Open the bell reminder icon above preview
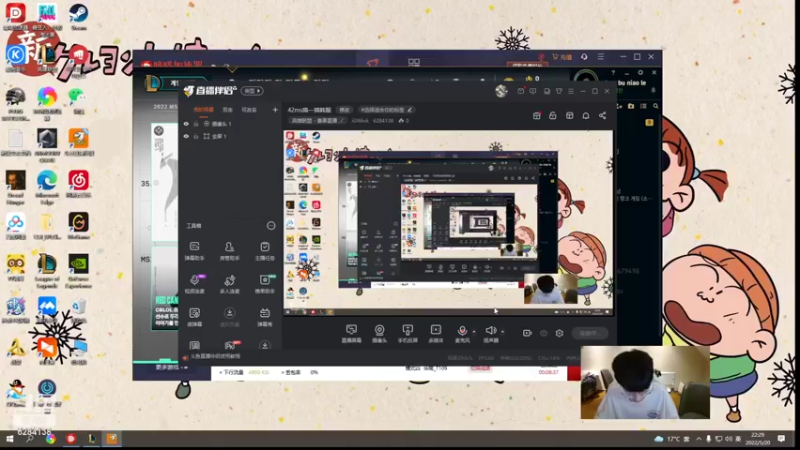This screenshot has width=800, height=450. point(586,116)
